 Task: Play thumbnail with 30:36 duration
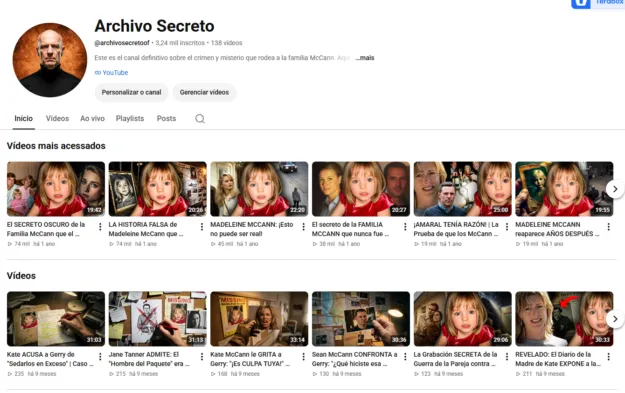[x=361, y=319]
